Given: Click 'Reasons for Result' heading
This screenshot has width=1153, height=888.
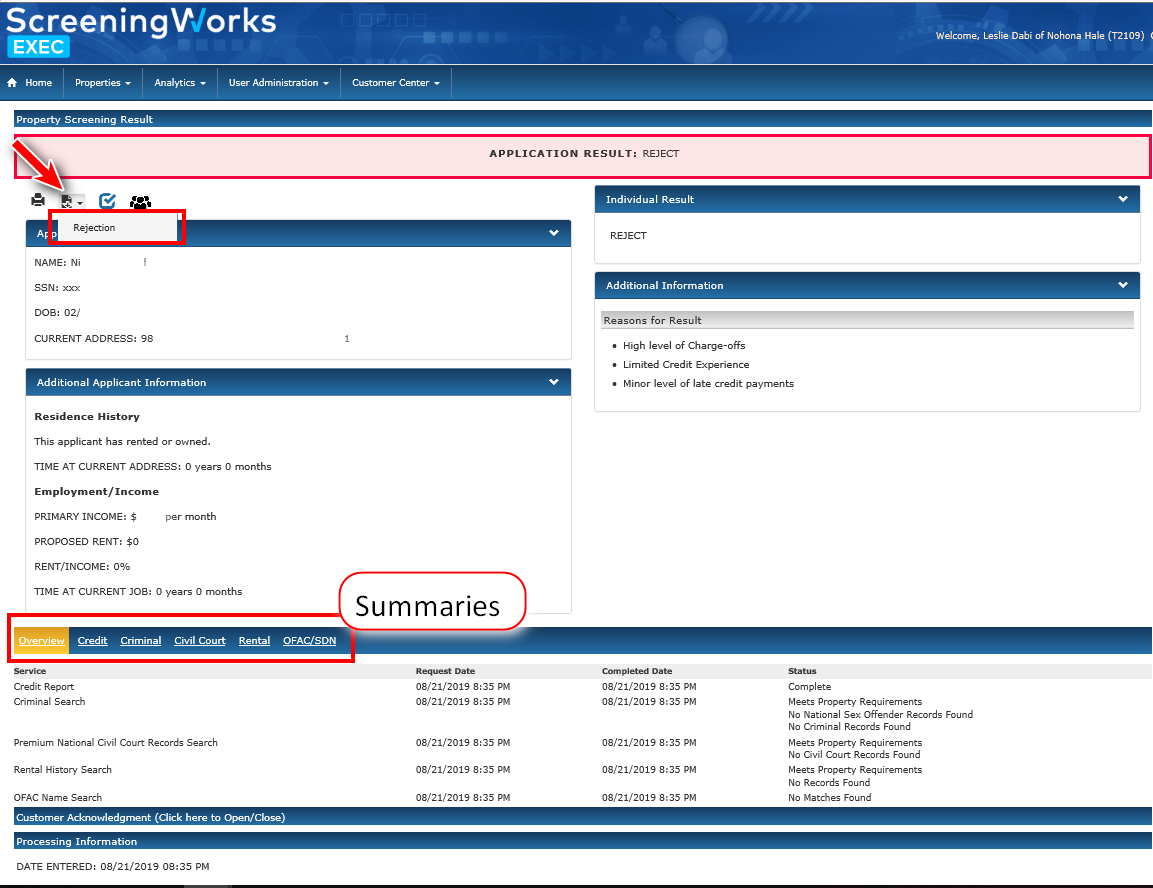Looking at the screenshot, I should point(652,321).
